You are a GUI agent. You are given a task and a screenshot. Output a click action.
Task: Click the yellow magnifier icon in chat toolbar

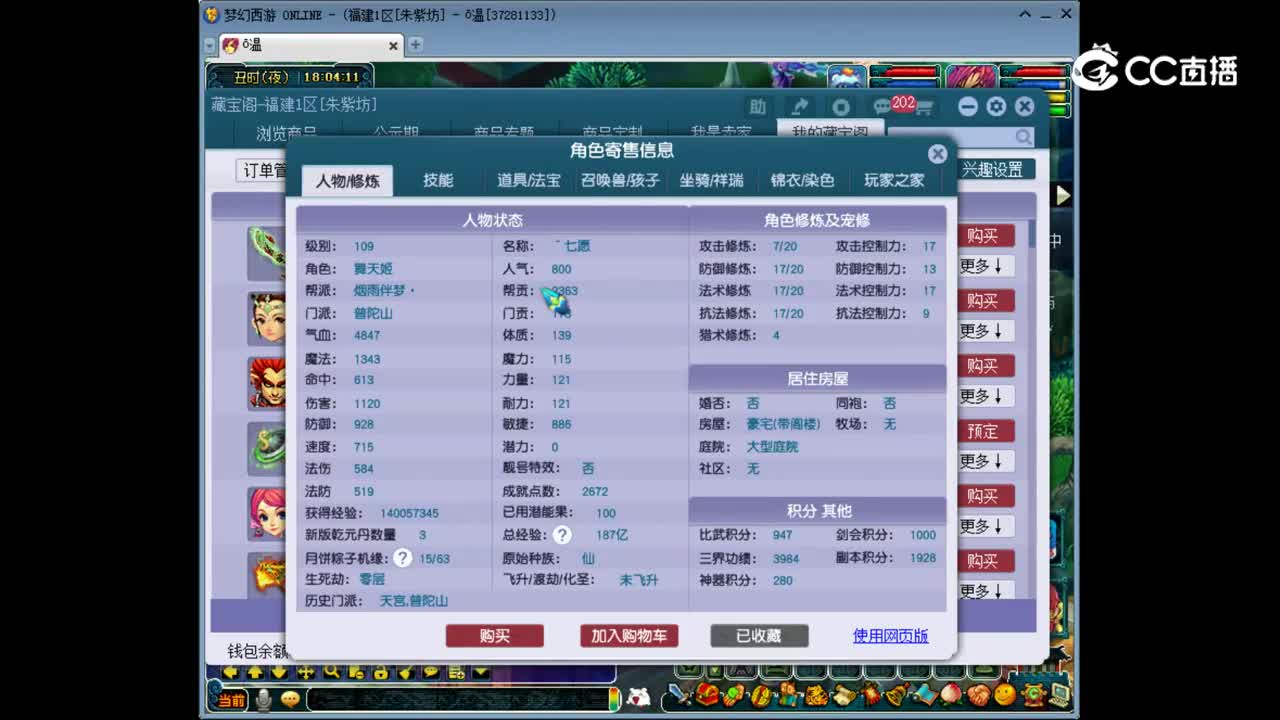pos(332,673)
